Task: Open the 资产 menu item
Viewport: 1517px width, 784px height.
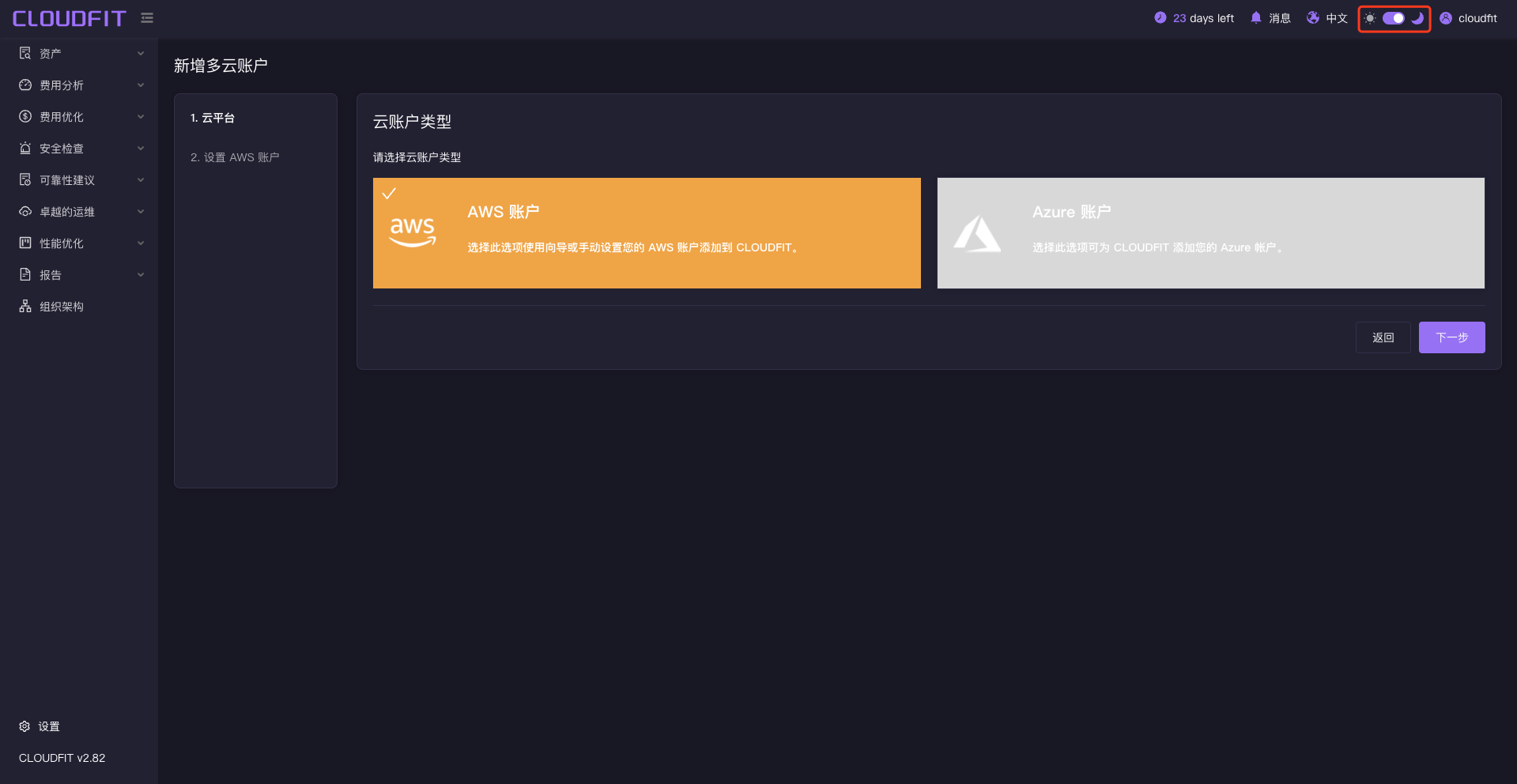Action: (79, 53)
